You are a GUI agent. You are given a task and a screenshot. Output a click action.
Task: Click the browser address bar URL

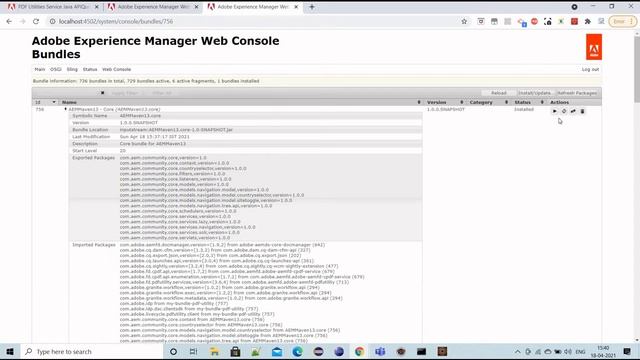116,21
